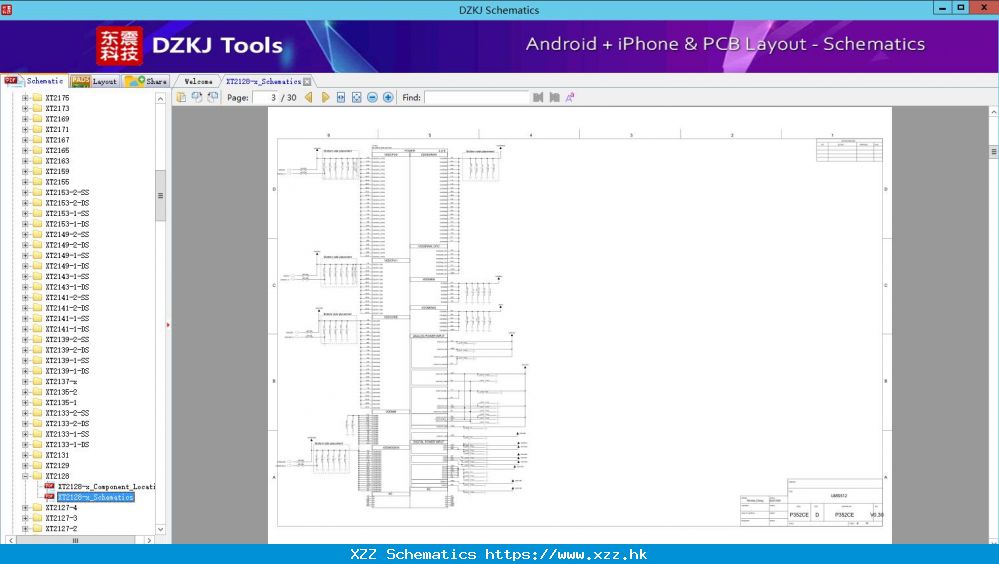The width and height of the screenshot is (999, 564).
Task: Expand the XT2169 folder
Action: [25, 119]
